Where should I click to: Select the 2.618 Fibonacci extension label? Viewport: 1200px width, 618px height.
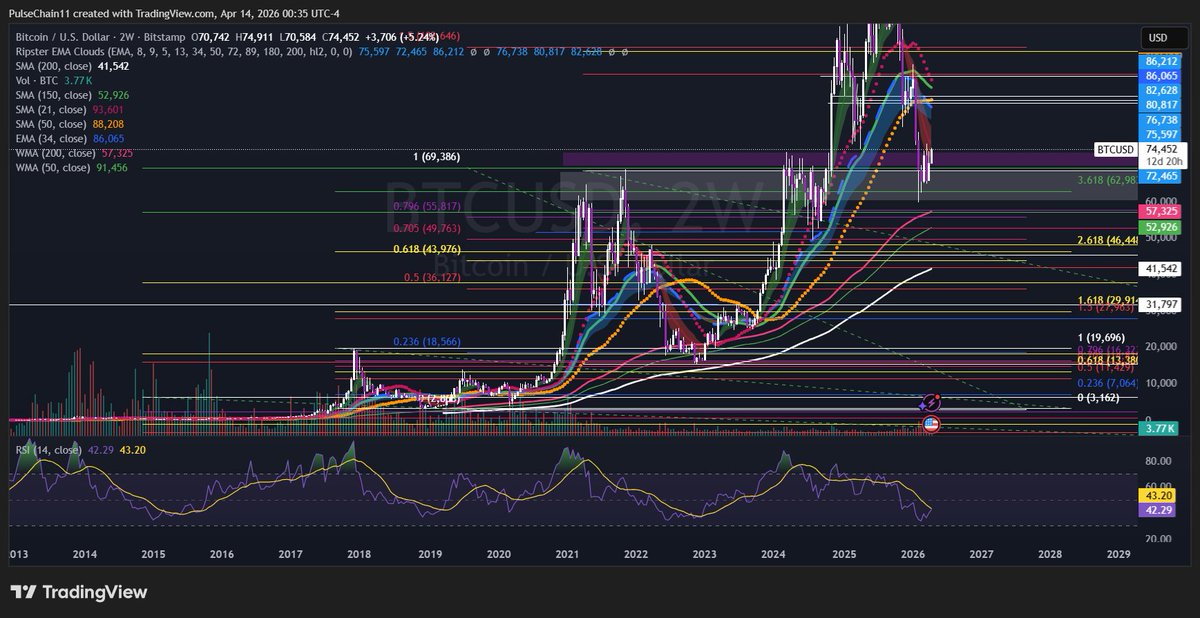tap(1107, 241)
